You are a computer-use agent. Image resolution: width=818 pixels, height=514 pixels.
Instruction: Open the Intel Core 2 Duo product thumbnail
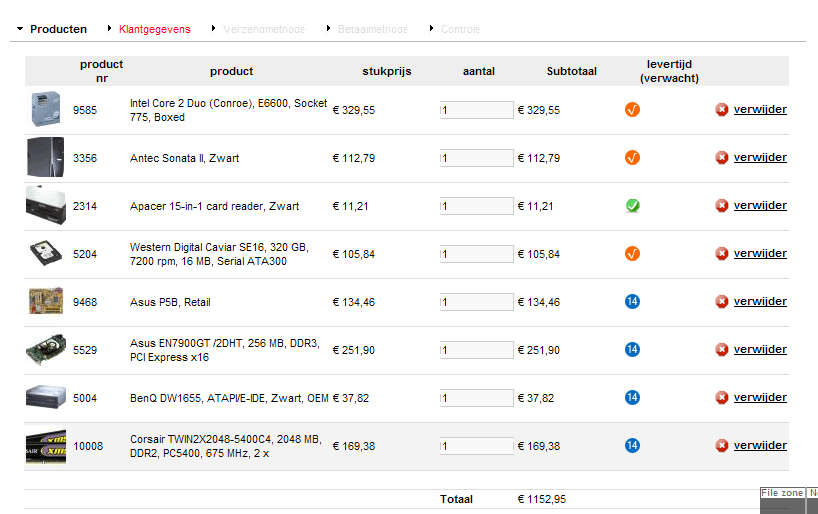46,109
